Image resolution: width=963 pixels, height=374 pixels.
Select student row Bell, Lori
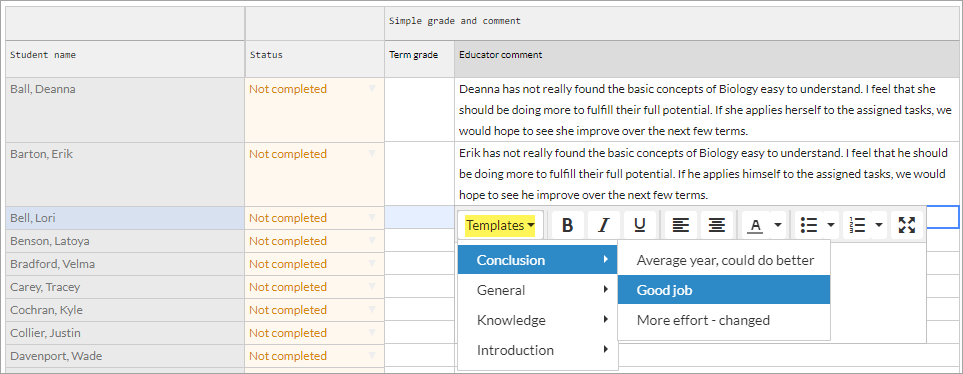click(x=125, y=218)
